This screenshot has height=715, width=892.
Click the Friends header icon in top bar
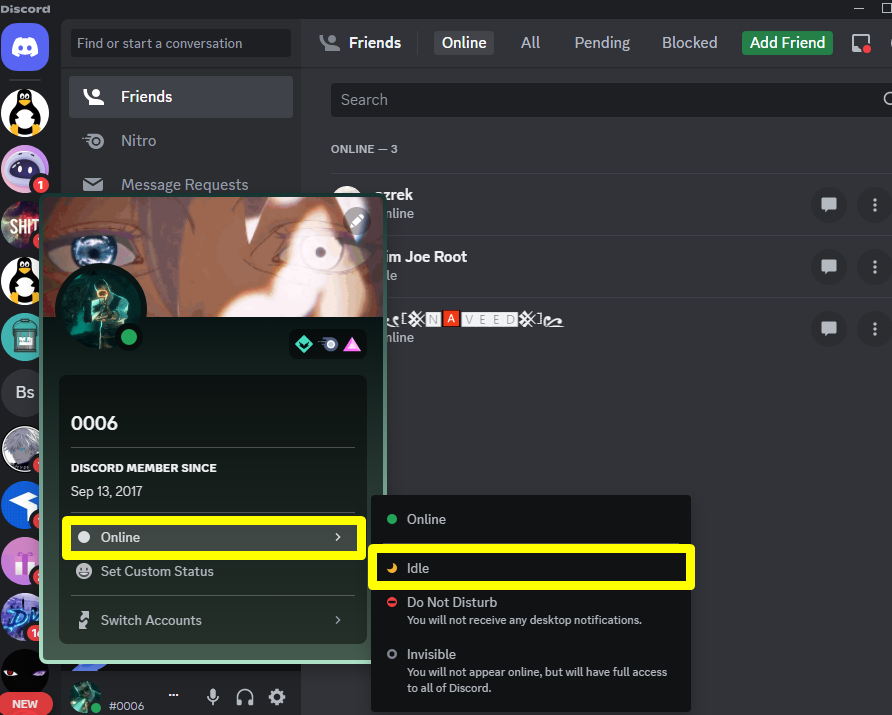pyautogui.click(x=329, y=43)
